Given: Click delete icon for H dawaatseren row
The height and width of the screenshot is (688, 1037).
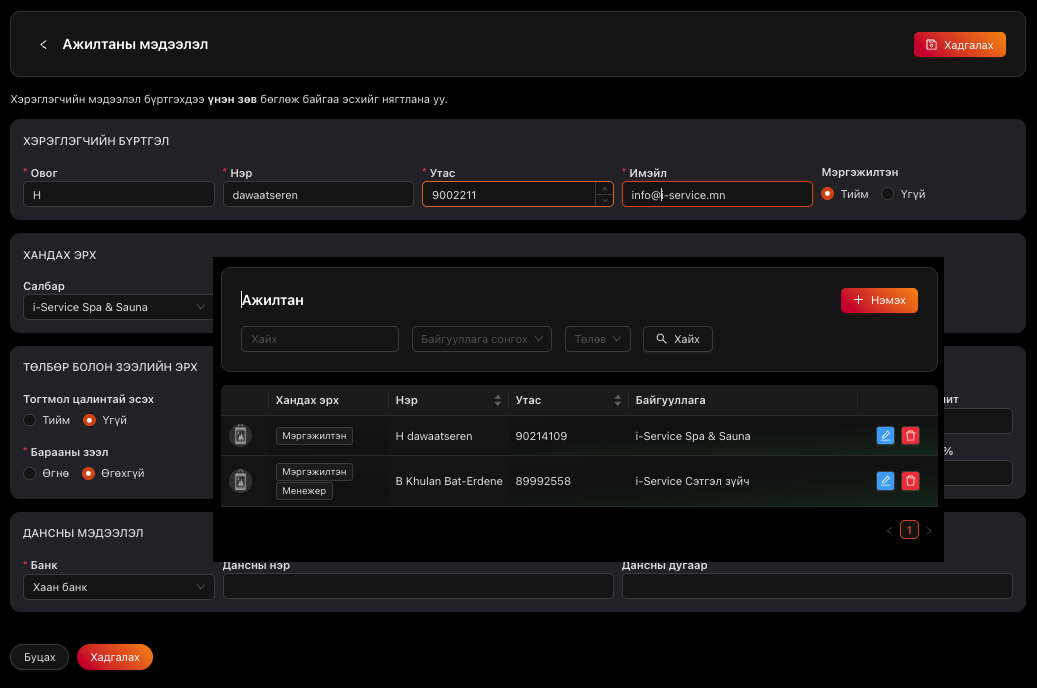Looking at the screenshot, I should pos(910,435).
